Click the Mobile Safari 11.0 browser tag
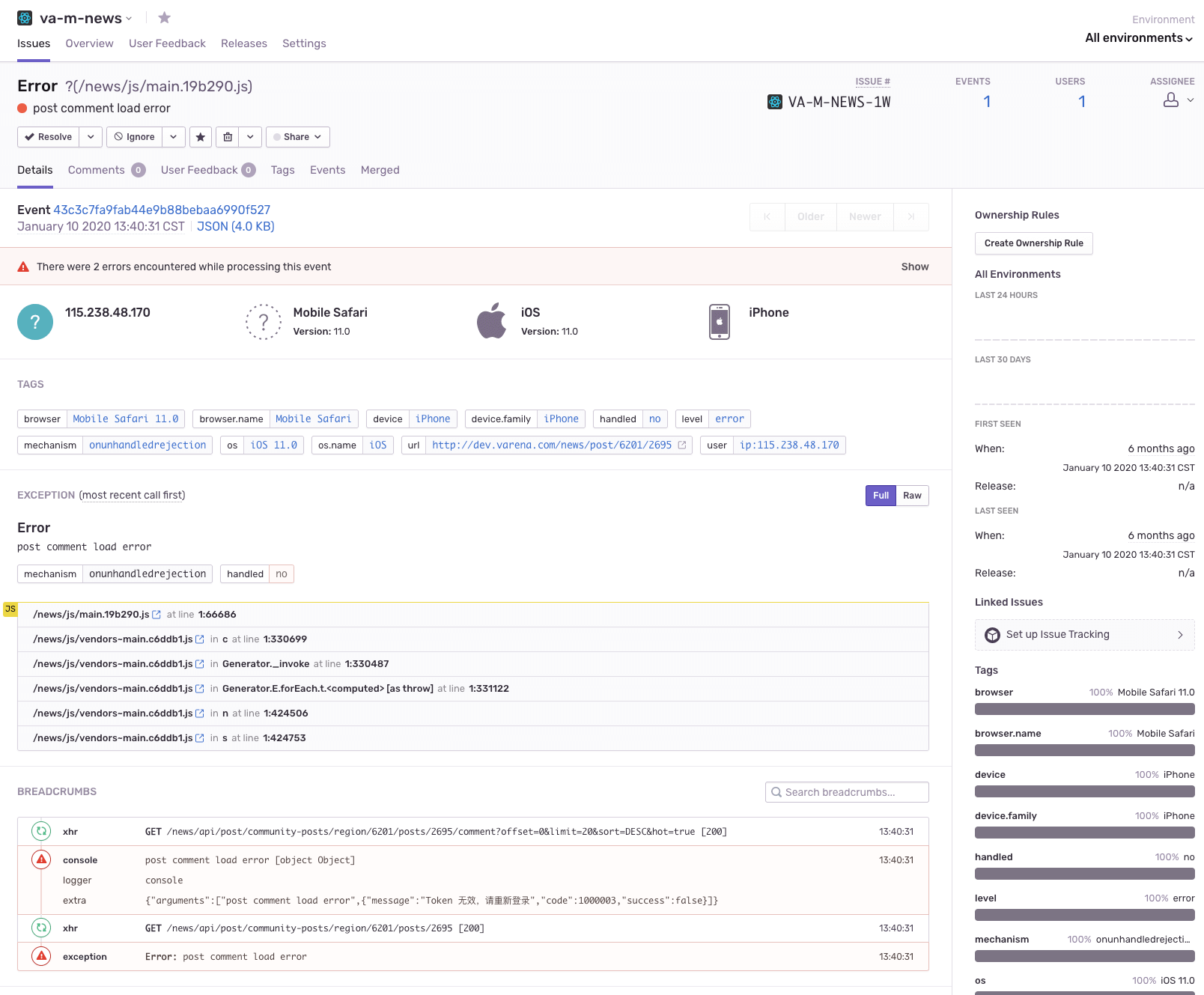 pyautogui.click(x=126, y=419)
